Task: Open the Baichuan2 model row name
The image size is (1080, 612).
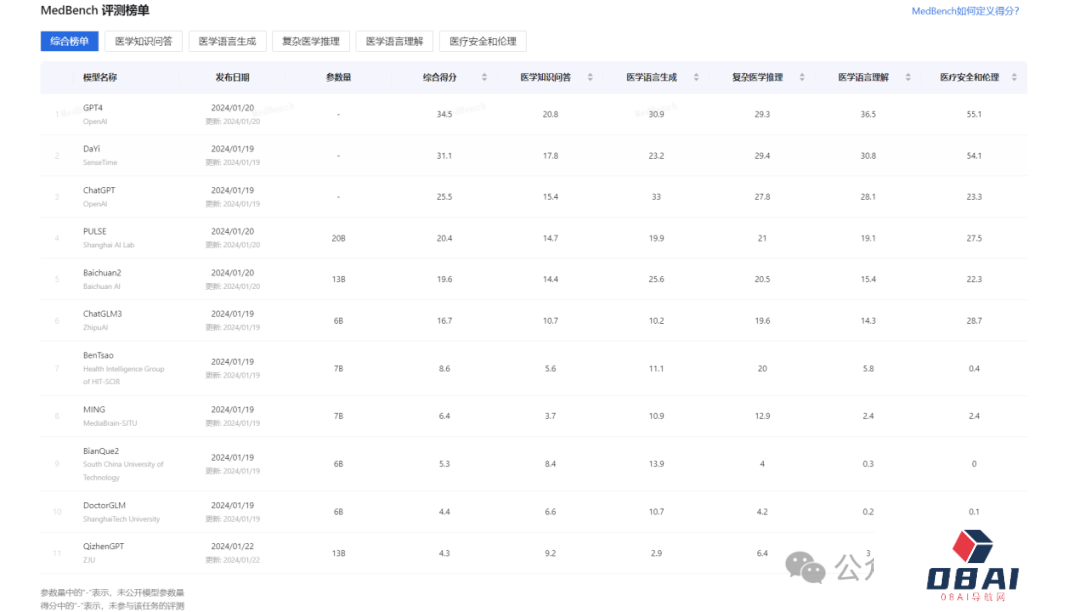Action: [x=102, y=273]
